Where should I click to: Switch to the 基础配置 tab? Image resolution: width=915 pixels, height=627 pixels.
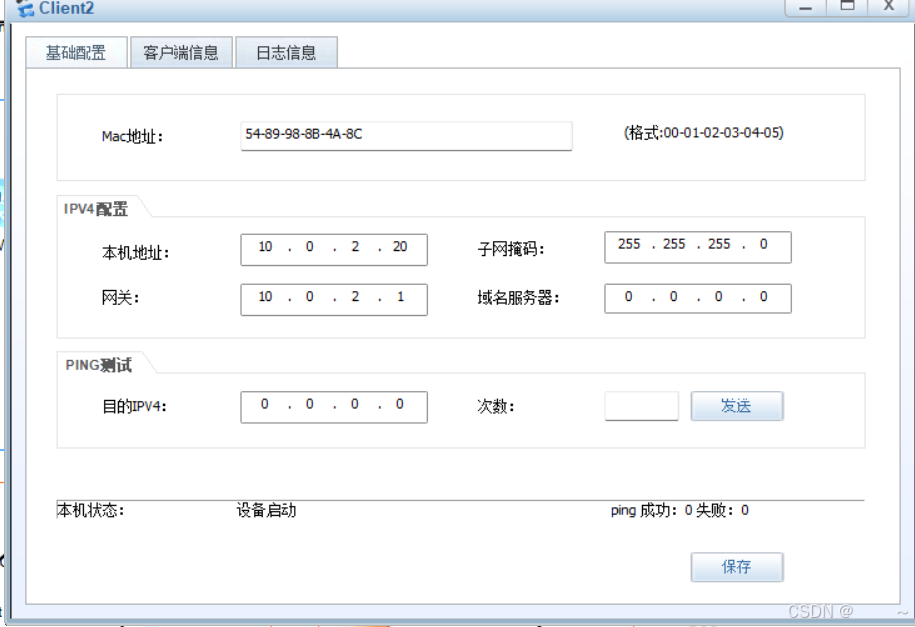click(76, 53)
